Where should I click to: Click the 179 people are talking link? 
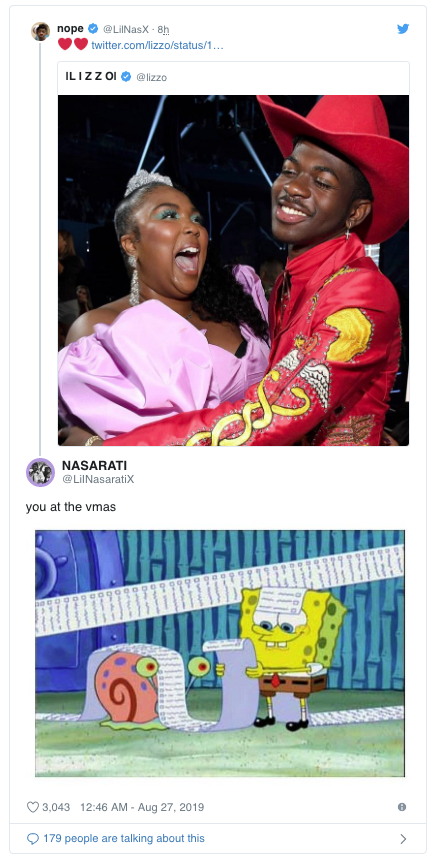pyautogui.click(x=123, y=838)
